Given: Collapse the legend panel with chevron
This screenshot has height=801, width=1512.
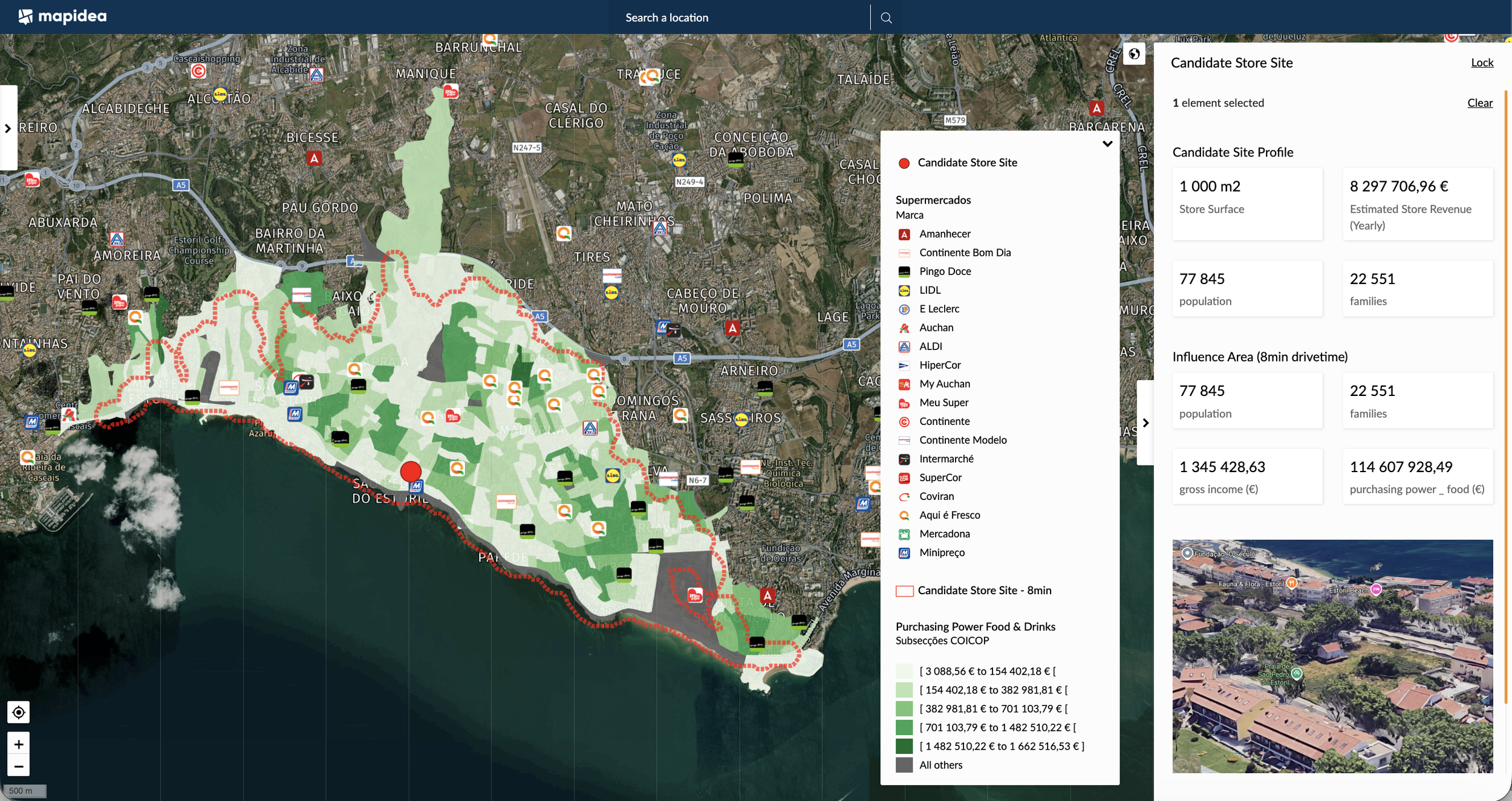Looking at the screenshot, I should click(x=1107, y=144).
